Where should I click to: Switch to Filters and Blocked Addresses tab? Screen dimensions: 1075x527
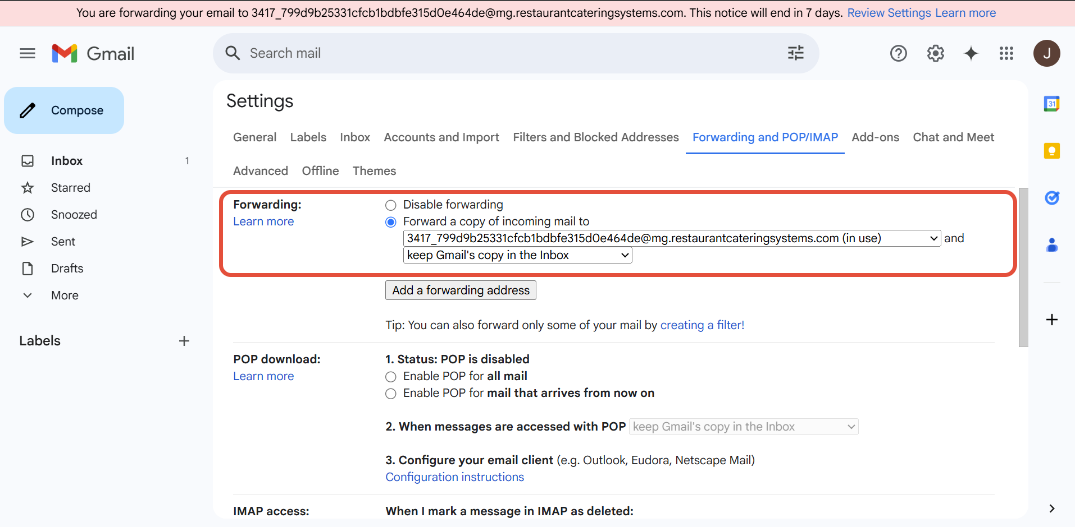pyautogui.click(x=596, y=137)
